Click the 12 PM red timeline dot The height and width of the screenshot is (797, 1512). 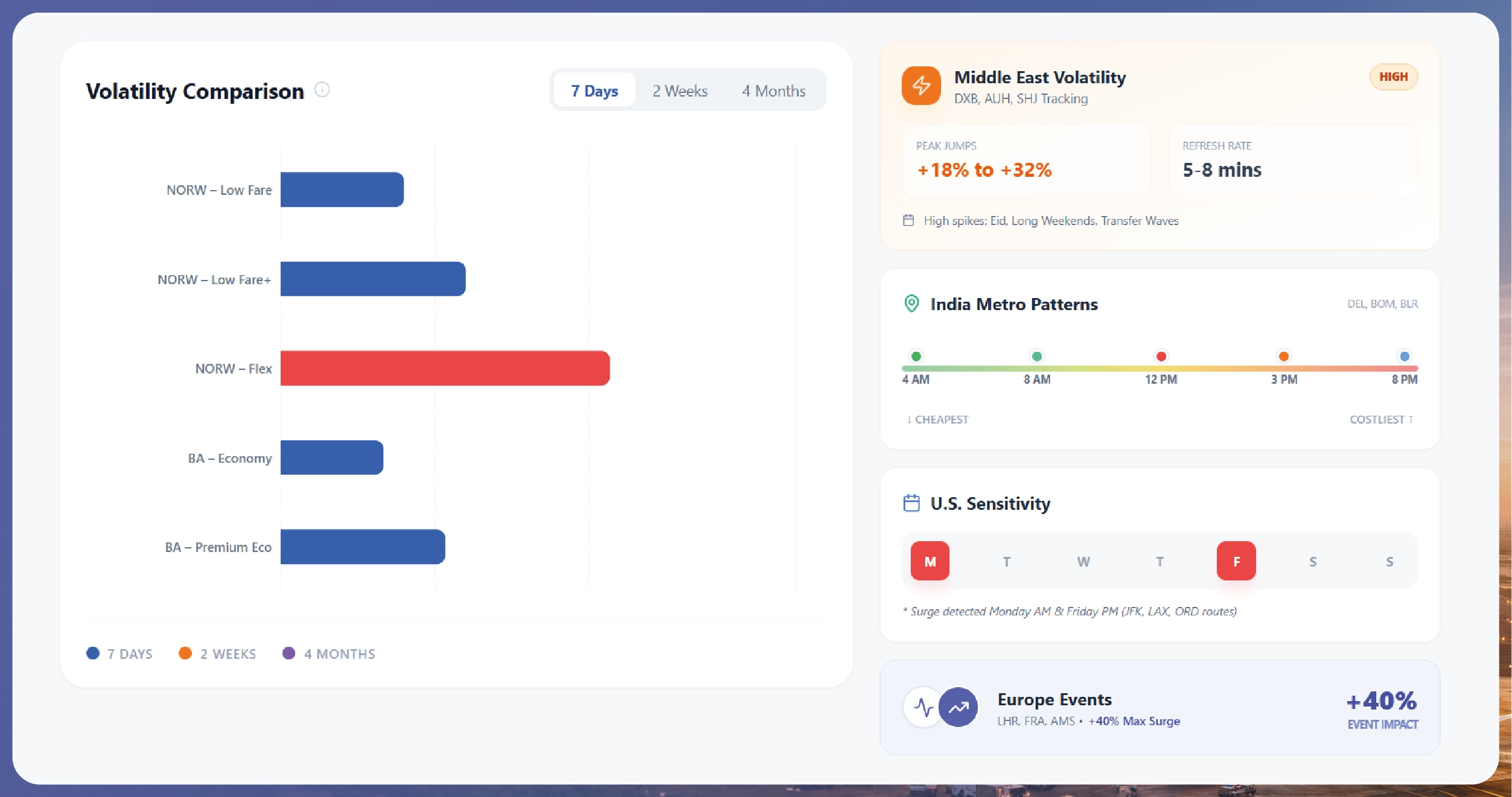click(x=1161, y=356)
